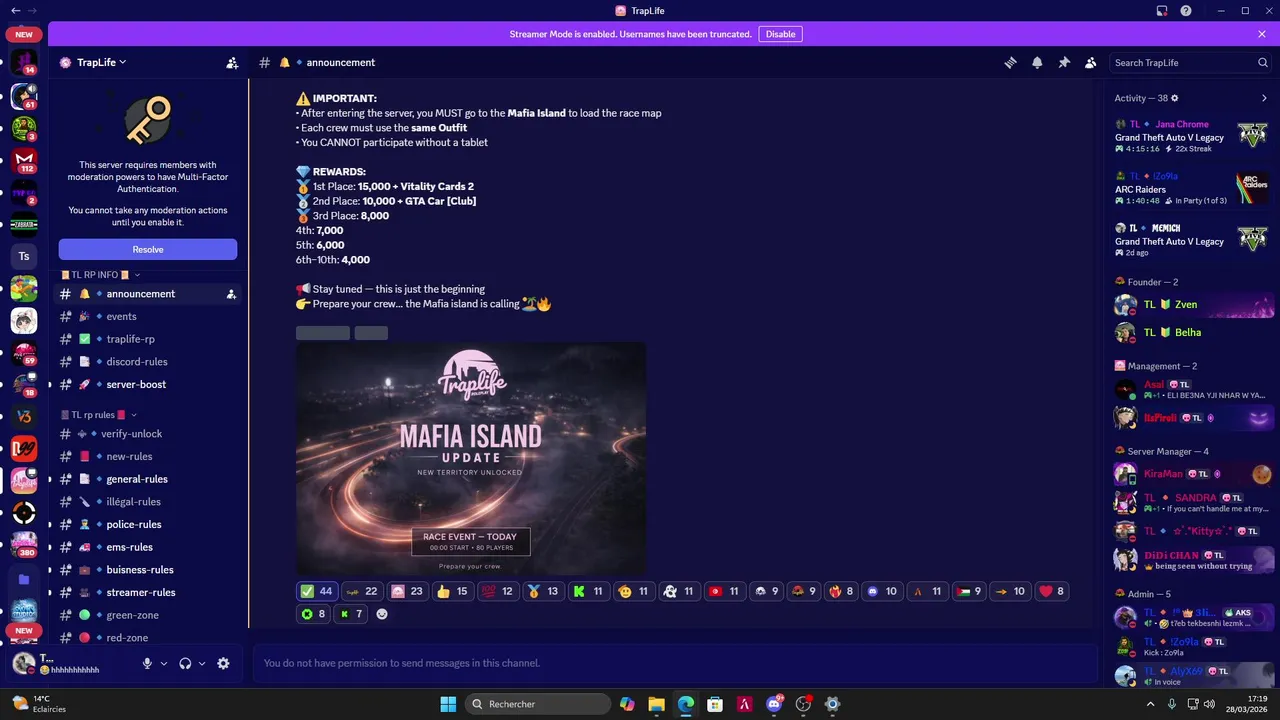Open member Zven in Founder list
1280x720 pixels.
[x=1192, y=304]
